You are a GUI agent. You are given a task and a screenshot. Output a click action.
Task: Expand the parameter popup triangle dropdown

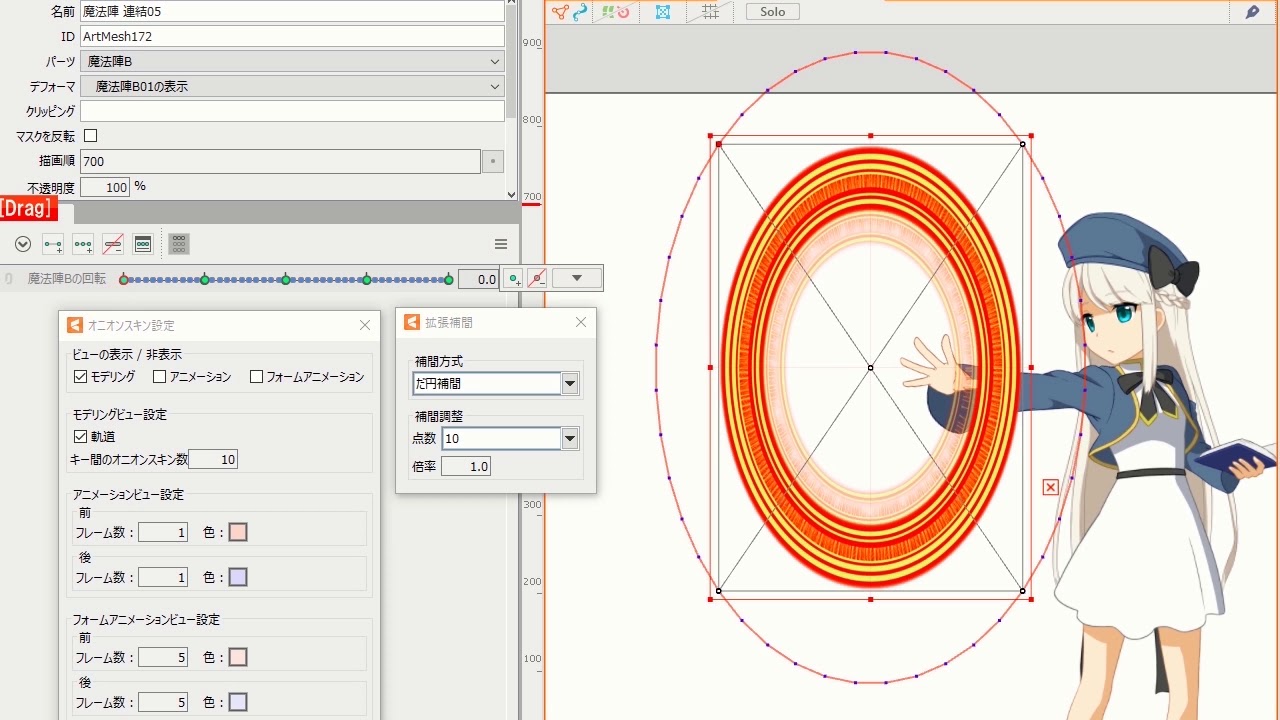[x=577, y=278]
